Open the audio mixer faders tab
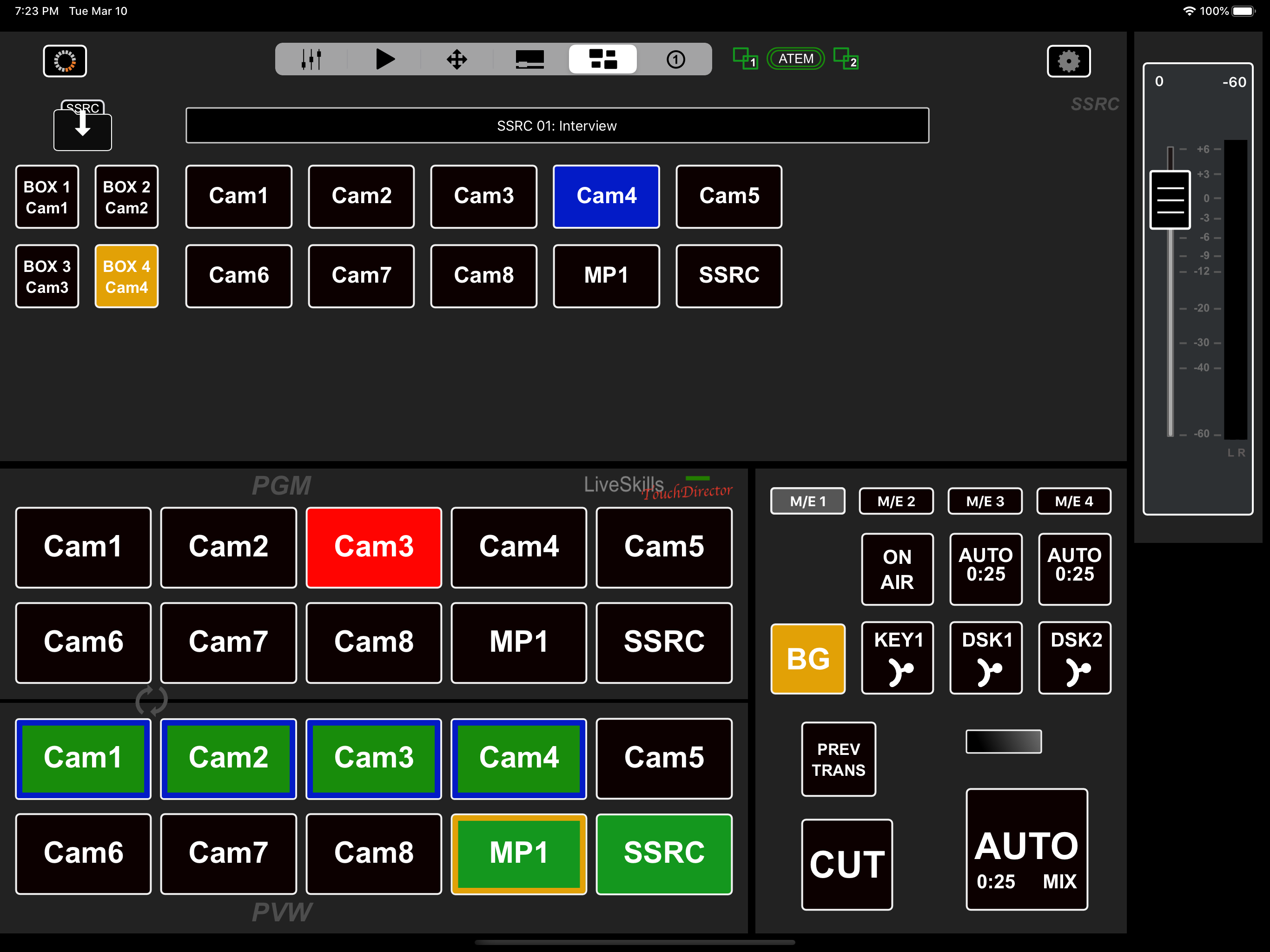 point(311,59)
